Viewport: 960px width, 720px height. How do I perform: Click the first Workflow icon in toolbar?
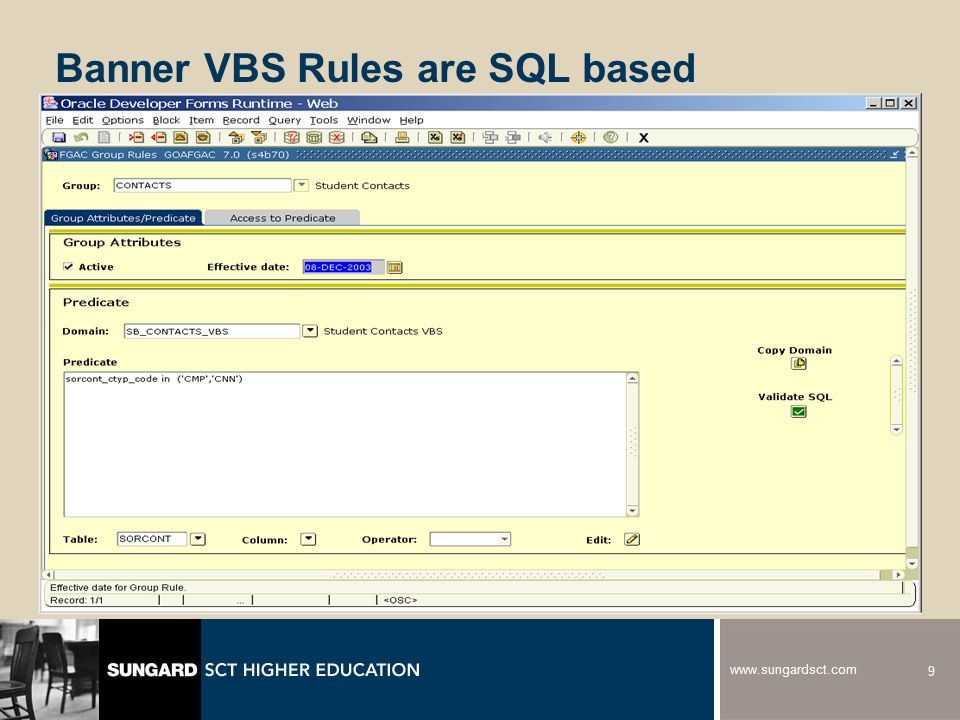[490, 137]
